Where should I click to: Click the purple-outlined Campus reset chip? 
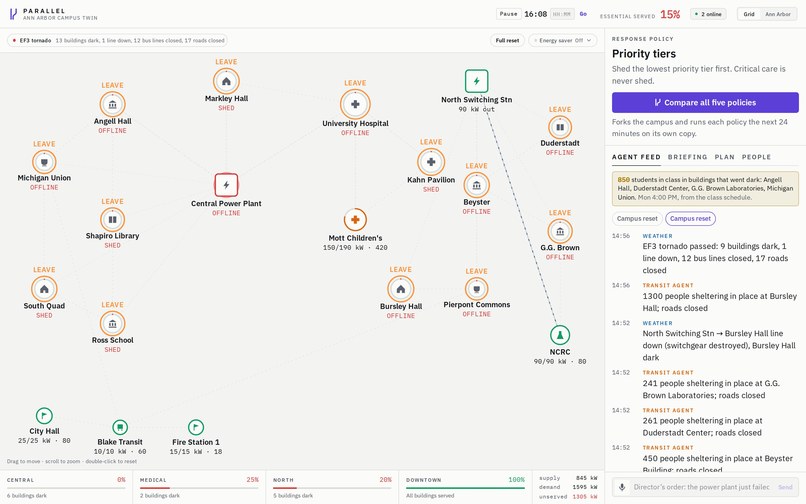pos(690,219)
